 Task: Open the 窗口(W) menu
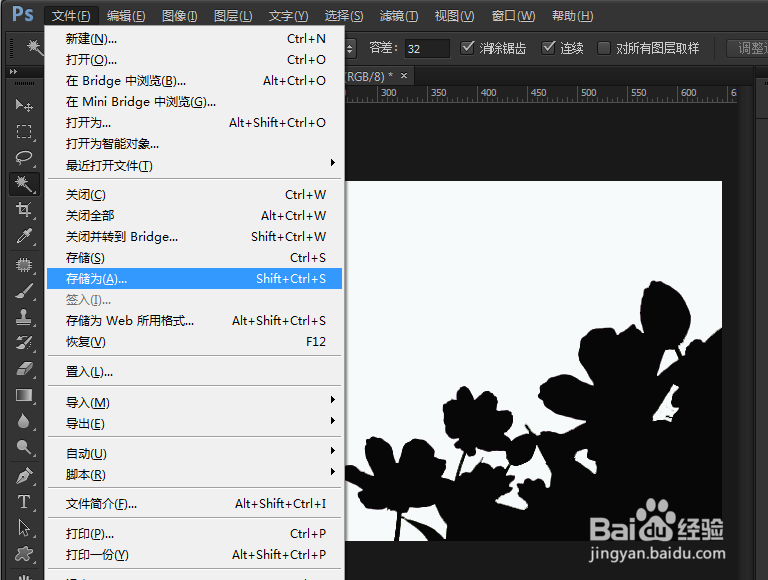tap(513, 16)
